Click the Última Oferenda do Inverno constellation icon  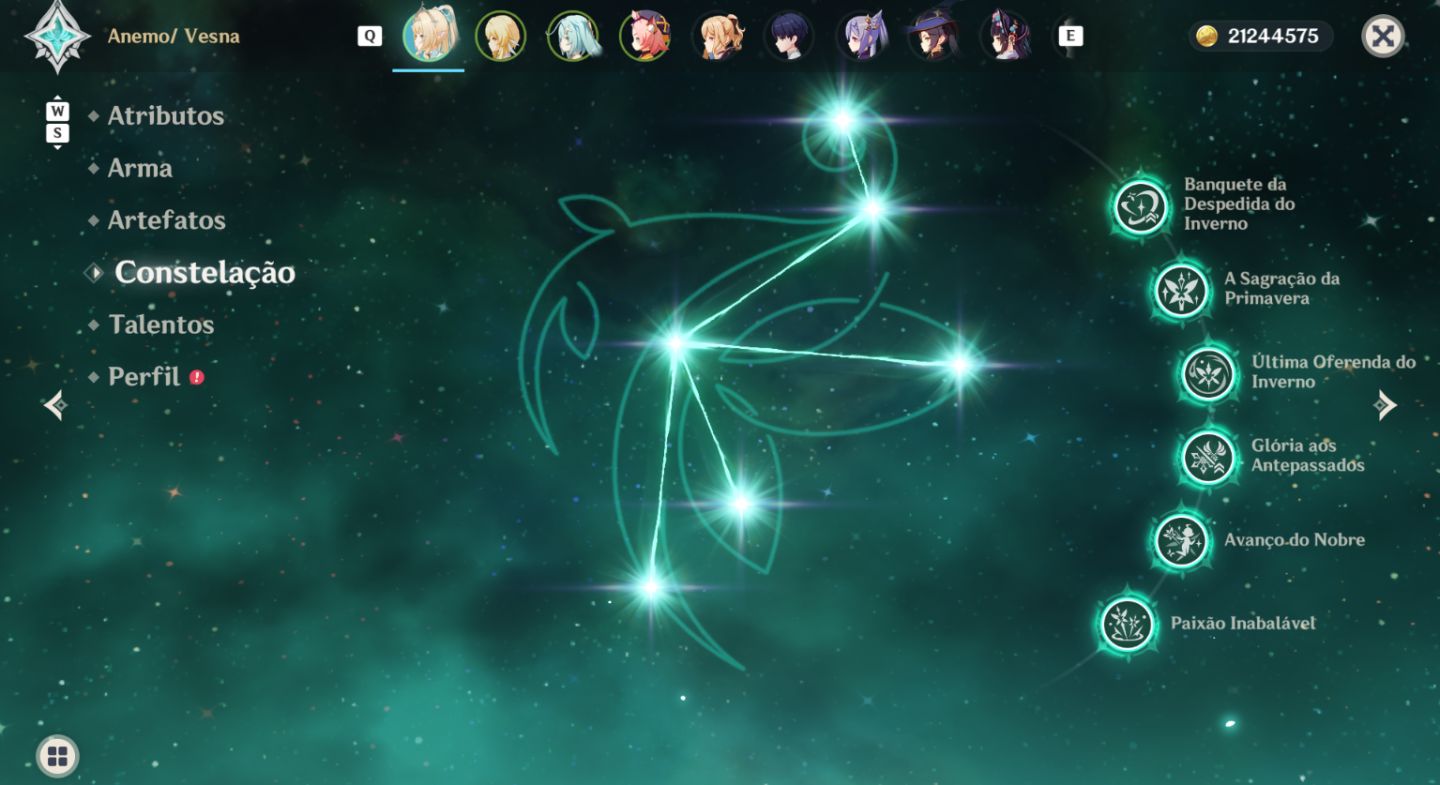coord(1208,373)
